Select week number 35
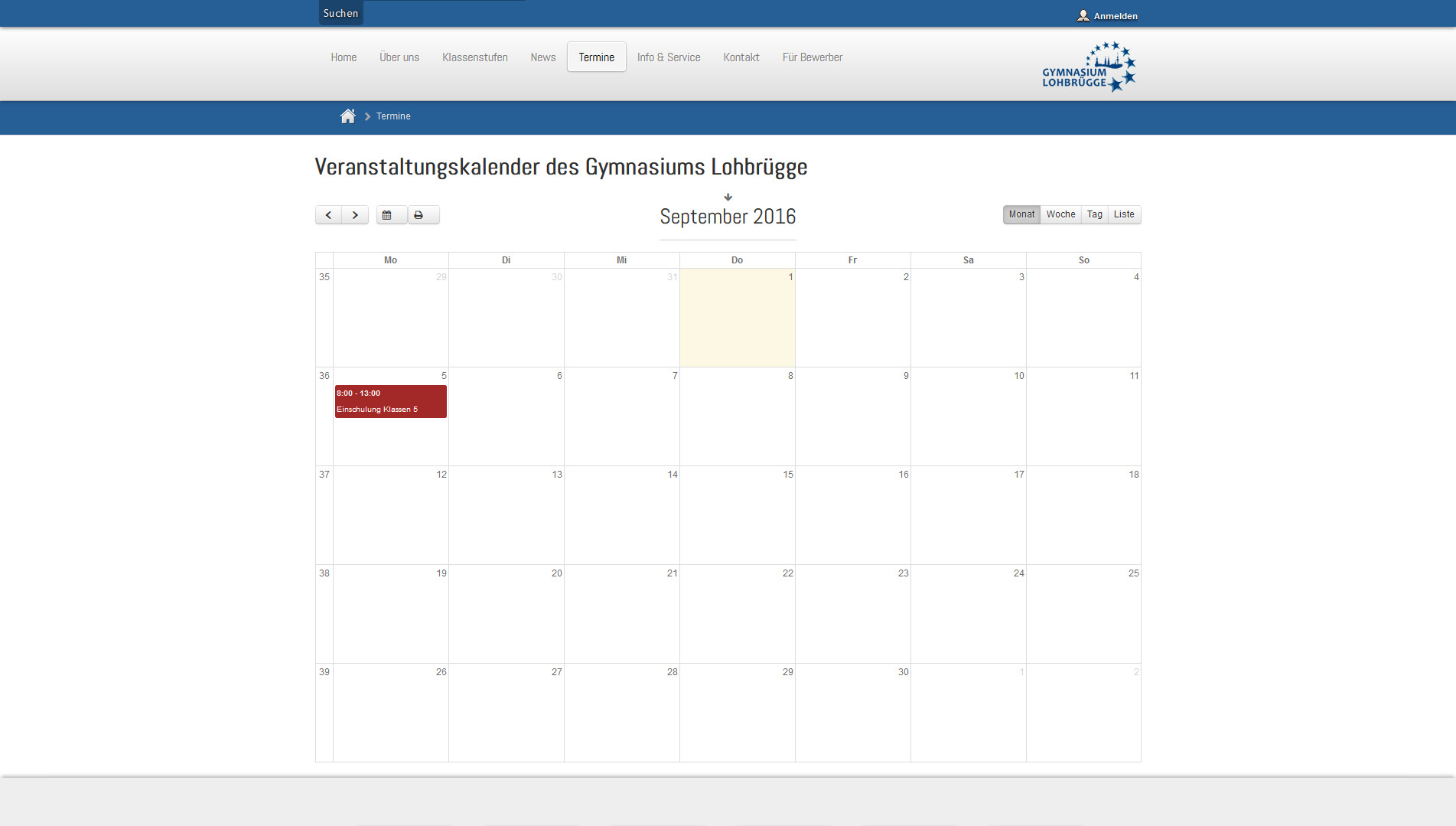The width and height of the screenshot is (1456, 826). [324, 277]
